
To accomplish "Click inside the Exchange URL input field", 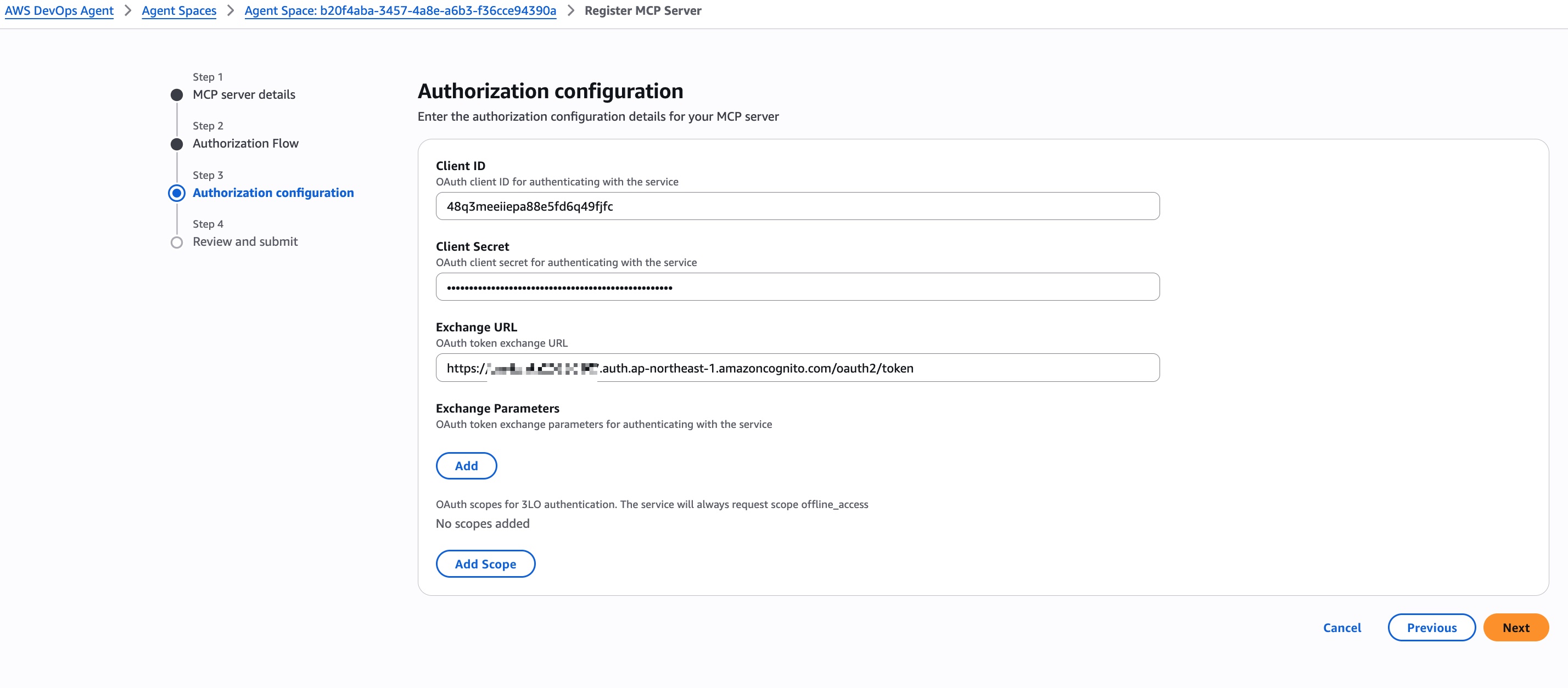I will click(x=797, y=368).
